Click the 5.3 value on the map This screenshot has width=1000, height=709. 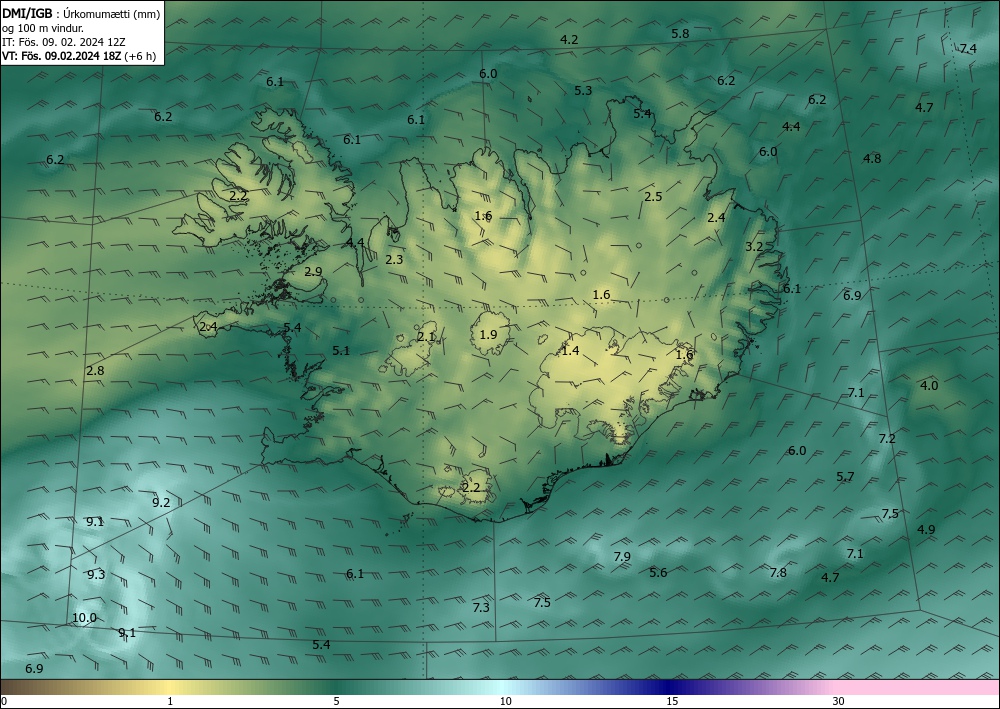point(583,91)
